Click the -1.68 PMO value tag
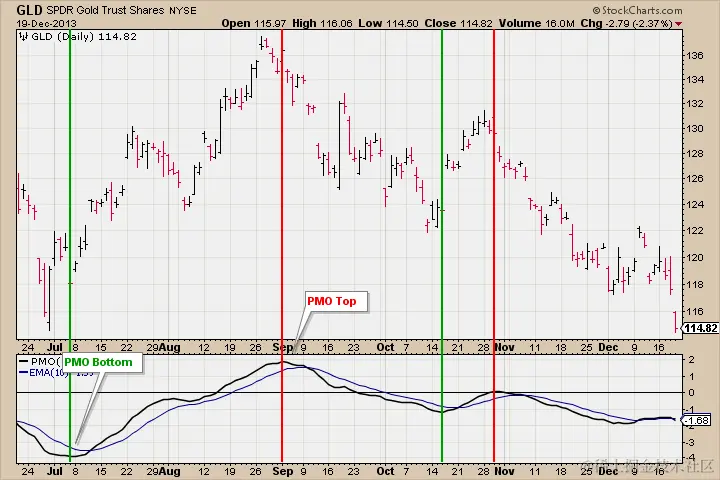Screen dimensions: 720x480 (697, 420)
